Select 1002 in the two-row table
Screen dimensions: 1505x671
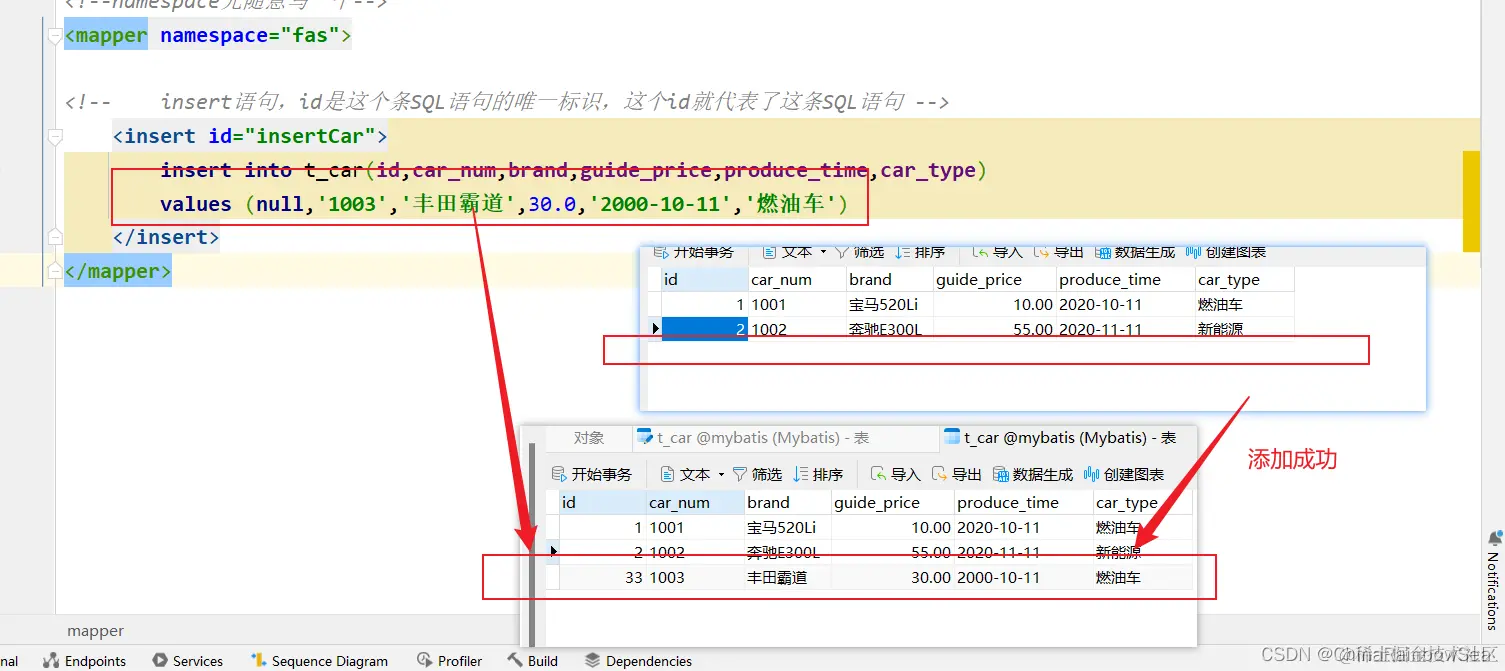coord(797,329)
